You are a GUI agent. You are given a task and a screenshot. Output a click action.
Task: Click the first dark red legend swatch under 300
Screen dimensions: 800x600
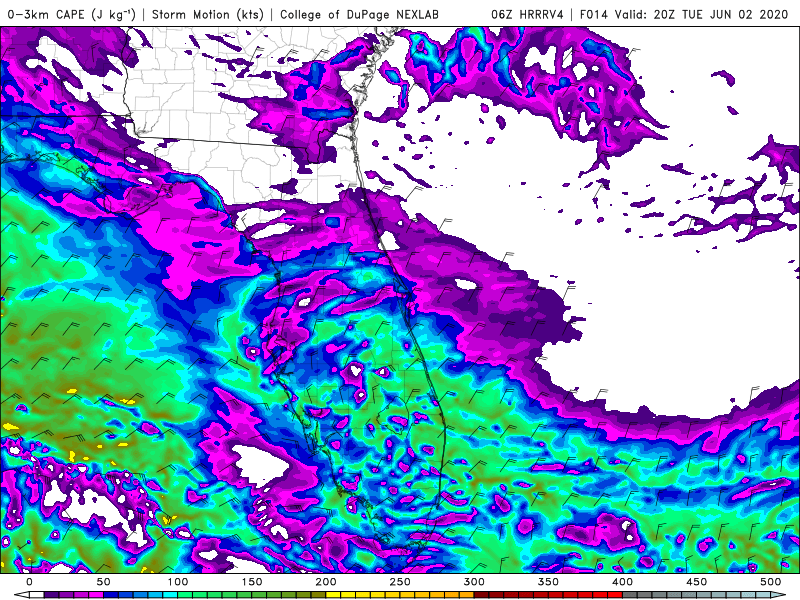481,595
